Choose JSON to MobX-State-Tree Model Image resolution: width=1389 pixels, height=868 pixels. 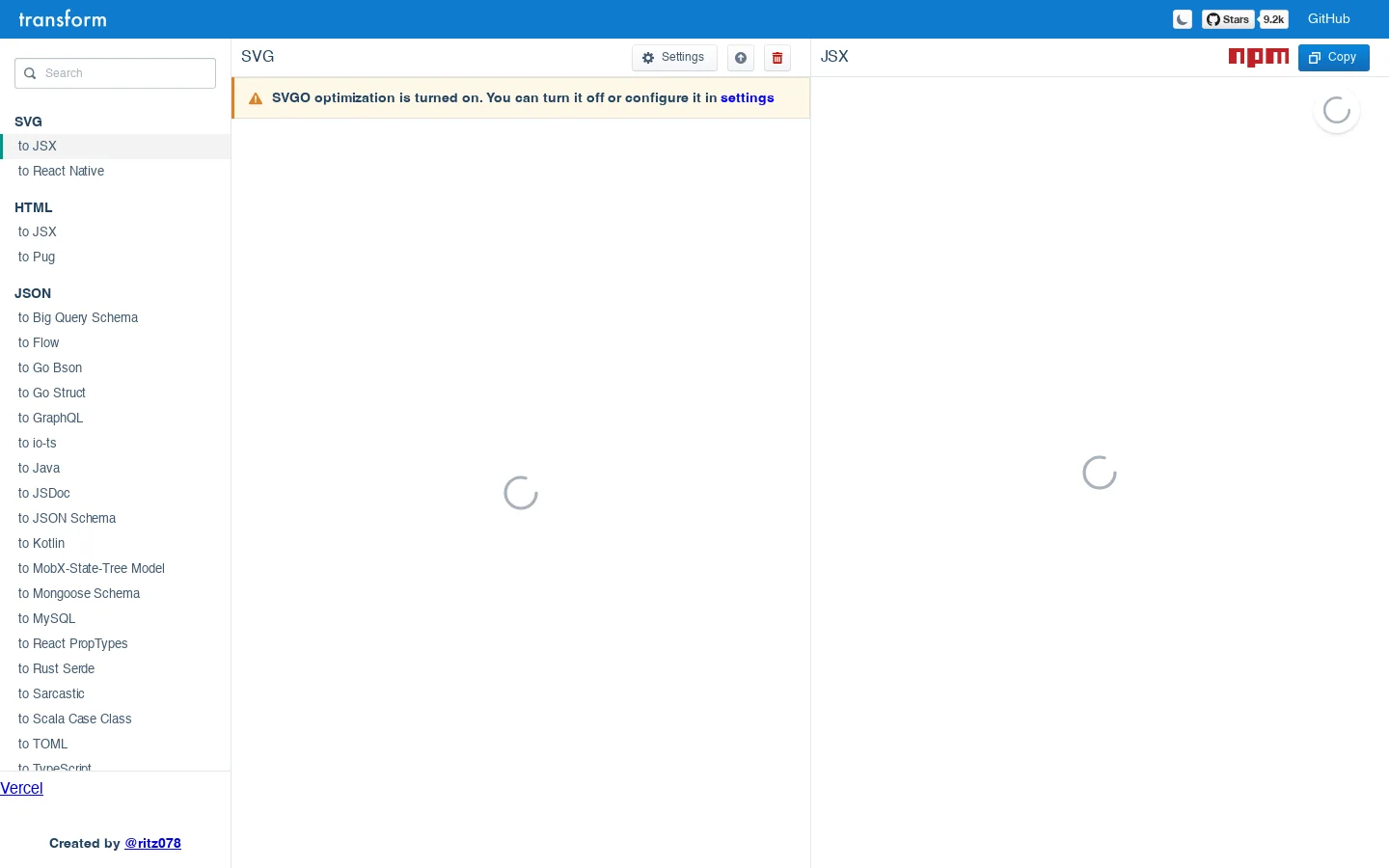tap(115, 569)
